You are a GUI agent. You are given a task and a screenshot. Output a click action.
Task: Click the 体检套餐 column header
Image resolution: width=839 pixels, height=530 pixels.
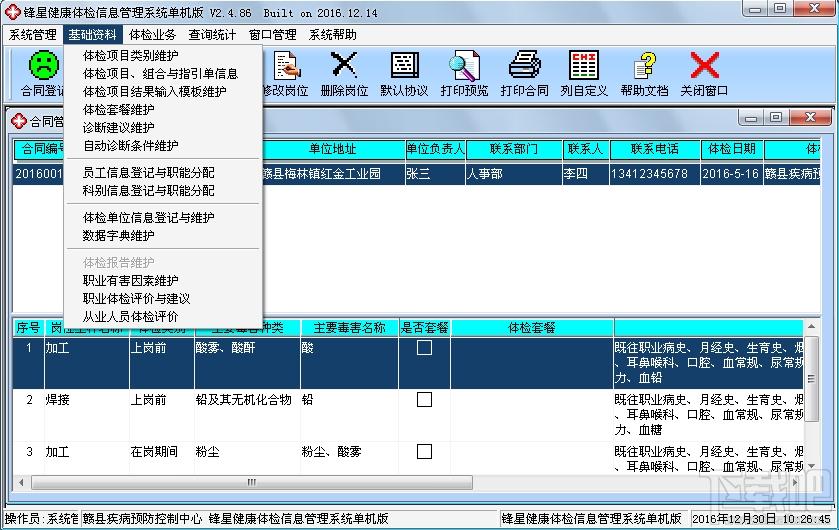point(532,328)
